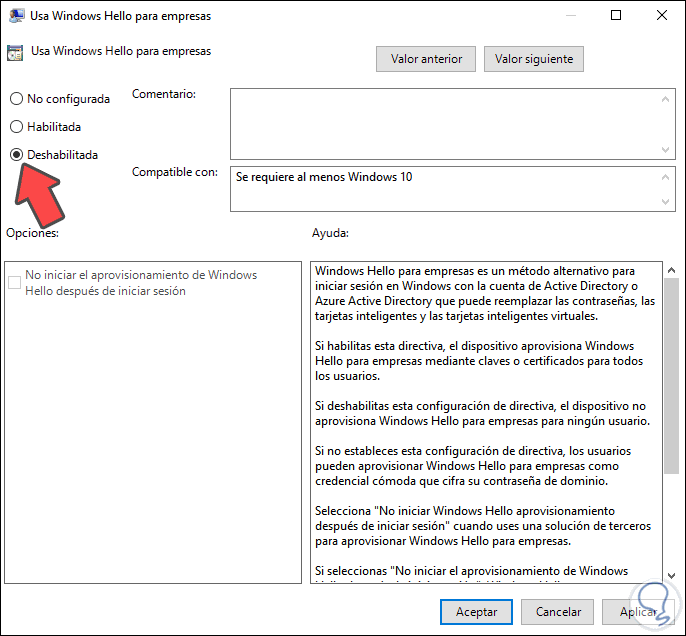Tick the No iniciar el aprovisionamiento checkbox
686x636 pixels.
[14, 283]
